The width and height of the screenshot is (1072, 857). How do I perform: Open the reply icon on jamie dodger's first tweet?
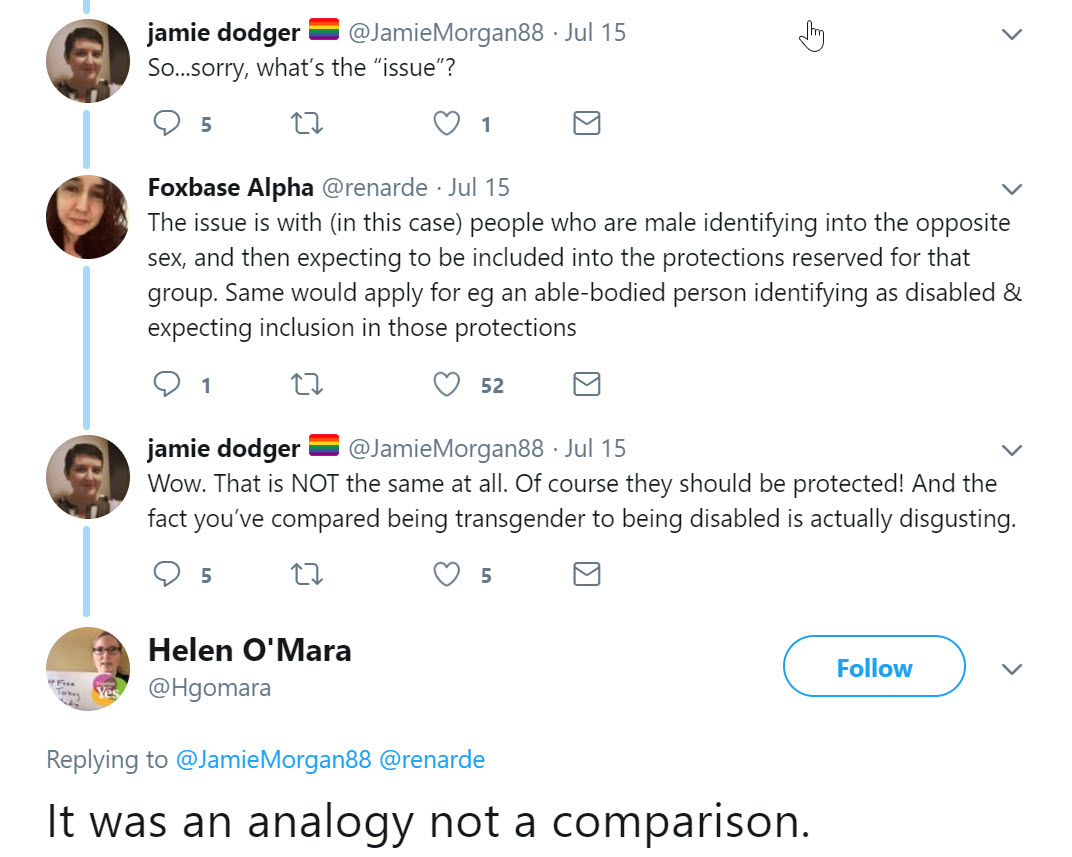click(166, 123)
